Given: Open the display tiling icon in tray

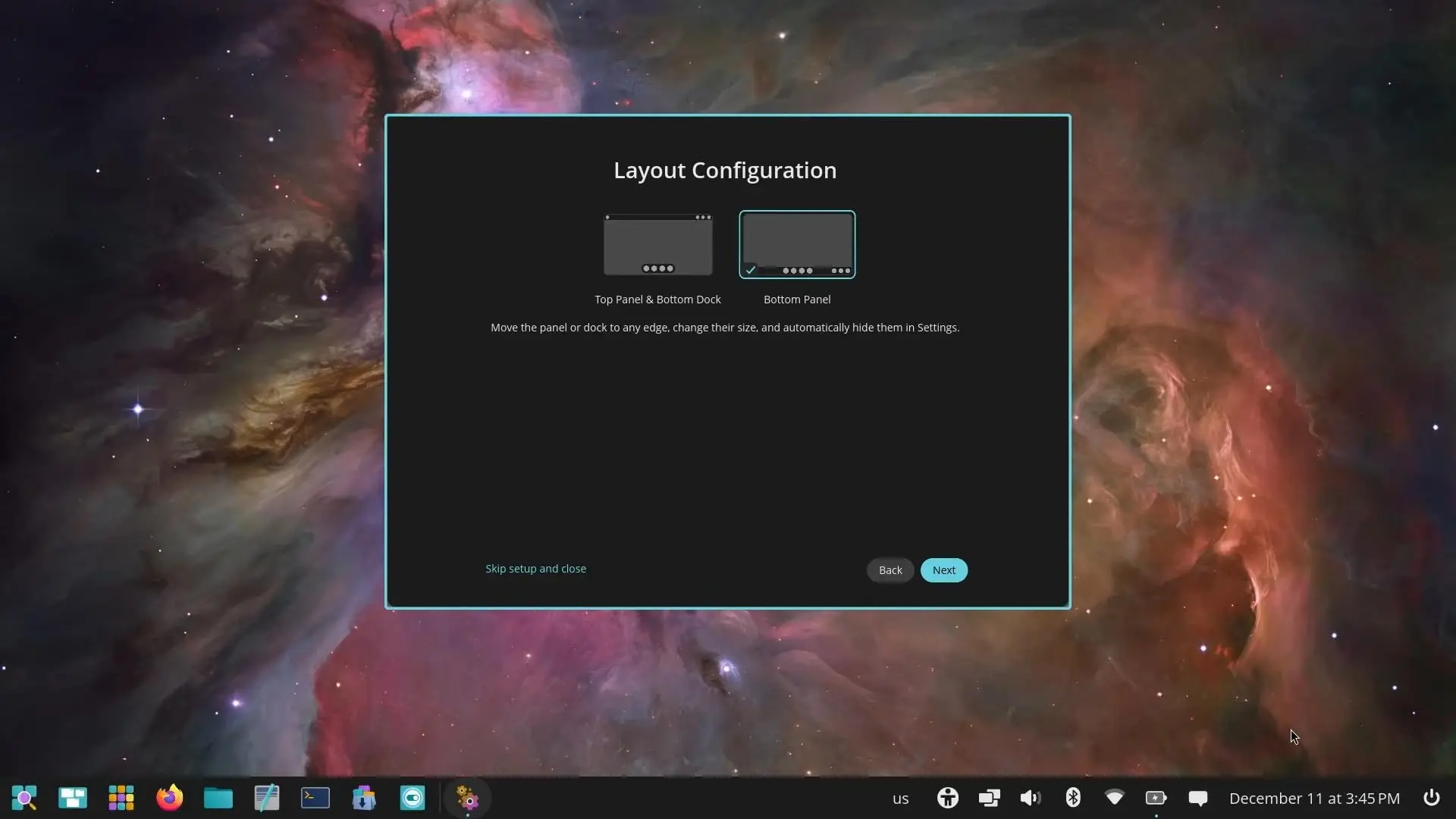Looking at the screenshot, I should pos(989,798).
